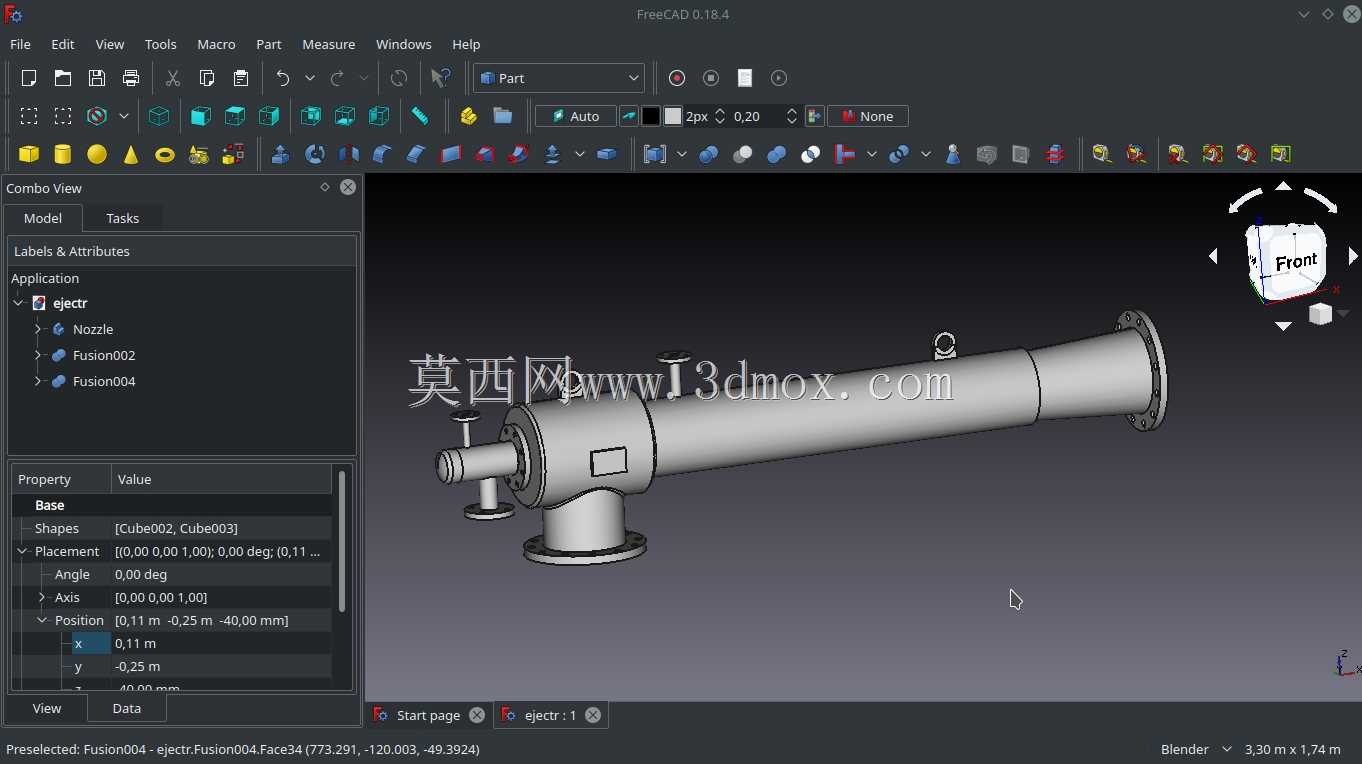
Task: Open the Join objects dropdown arrow
Action: point(872,154)
